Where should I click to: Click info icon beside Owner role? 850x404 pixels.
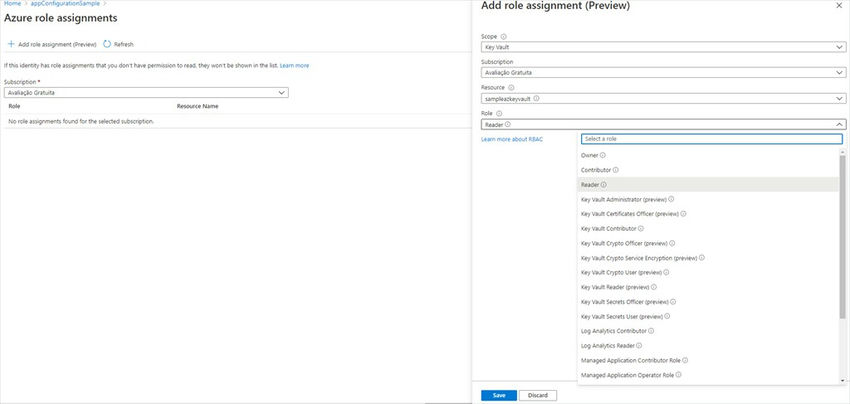pyautogui.click(x=603, y=155)
